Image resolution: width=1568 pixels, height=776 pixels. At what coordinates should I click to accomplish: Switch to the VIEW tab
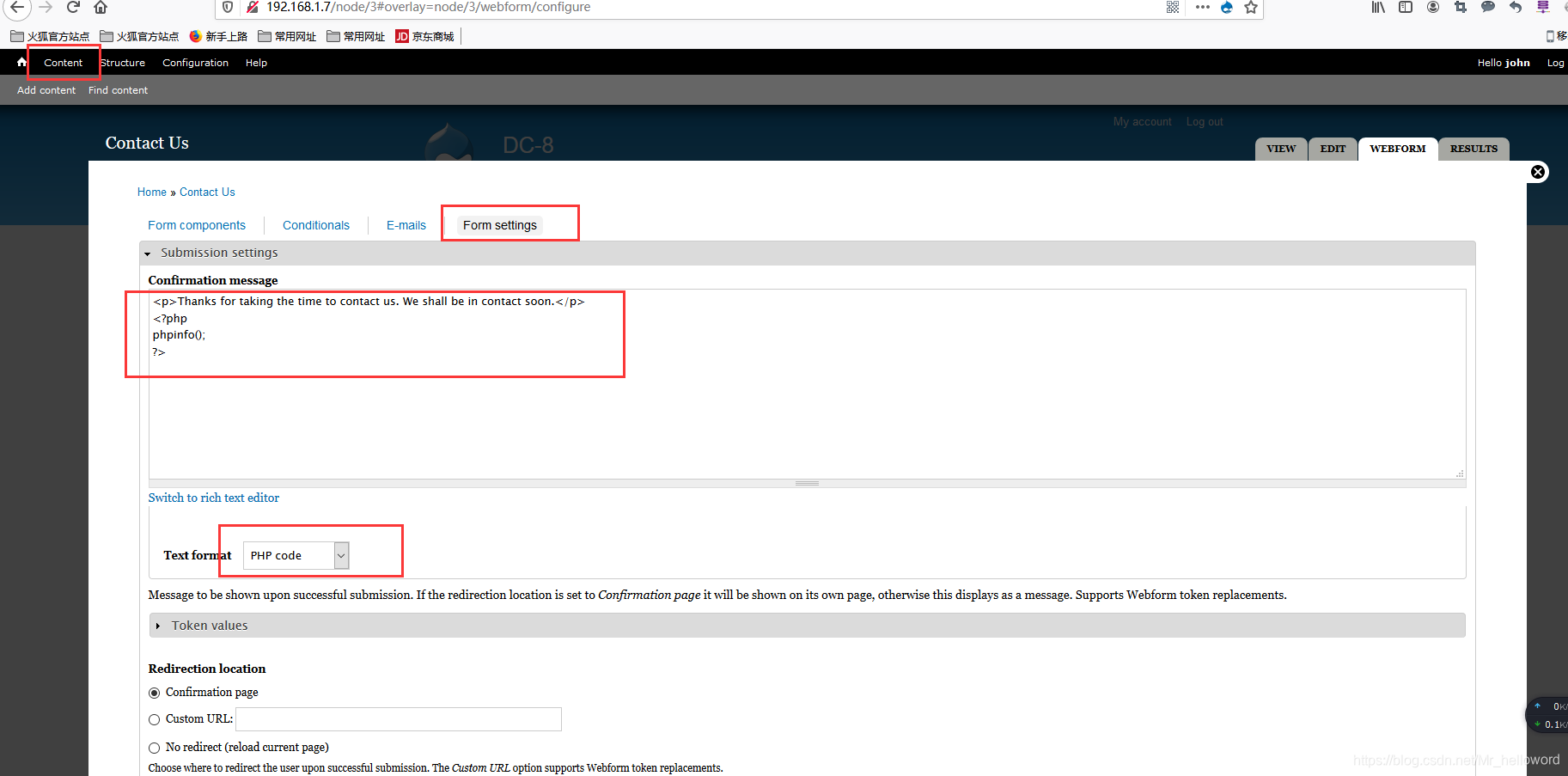[1281, 149]
